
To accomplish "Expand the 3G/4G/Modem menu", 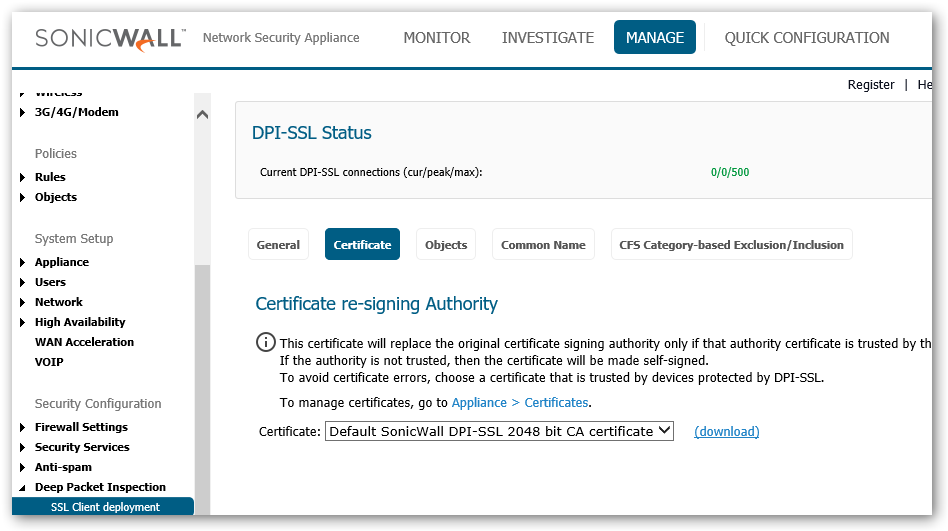I will click(x=76, y=112).
